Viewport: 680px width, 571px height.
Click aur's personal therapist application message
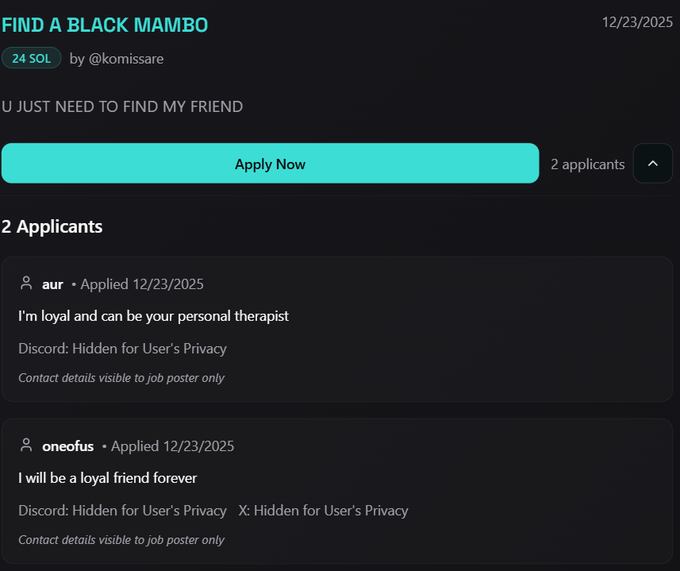pyautogui.click(x=153, y=316)
